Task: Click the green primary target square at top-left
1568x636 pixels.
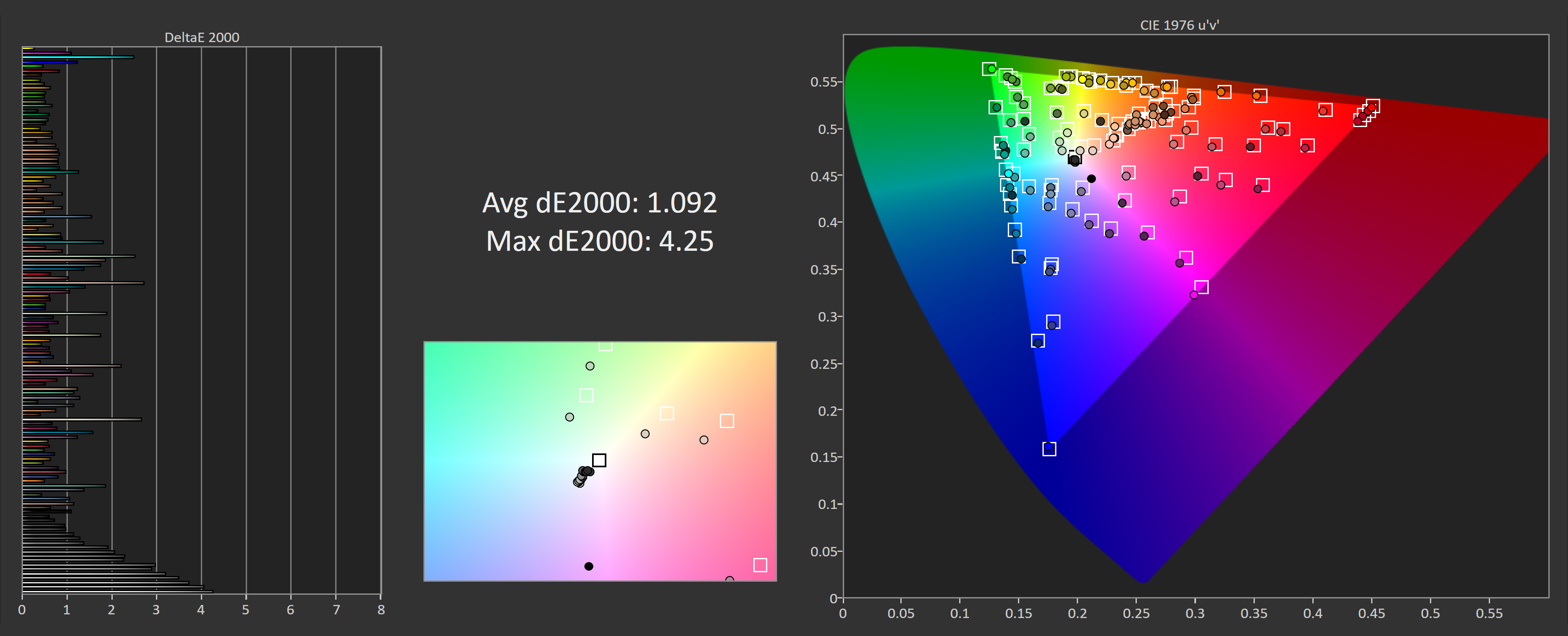Action: (989, 69)
